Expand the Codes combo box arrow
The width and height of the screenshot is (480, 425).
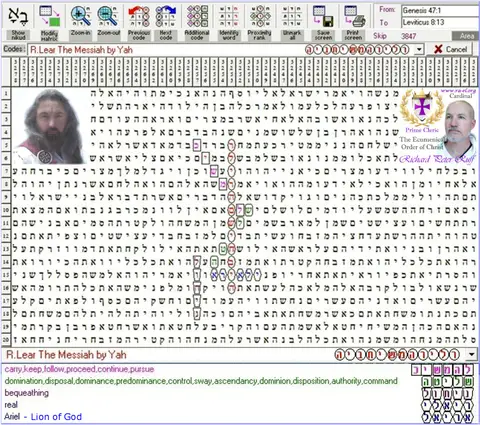tap(419, 50)
